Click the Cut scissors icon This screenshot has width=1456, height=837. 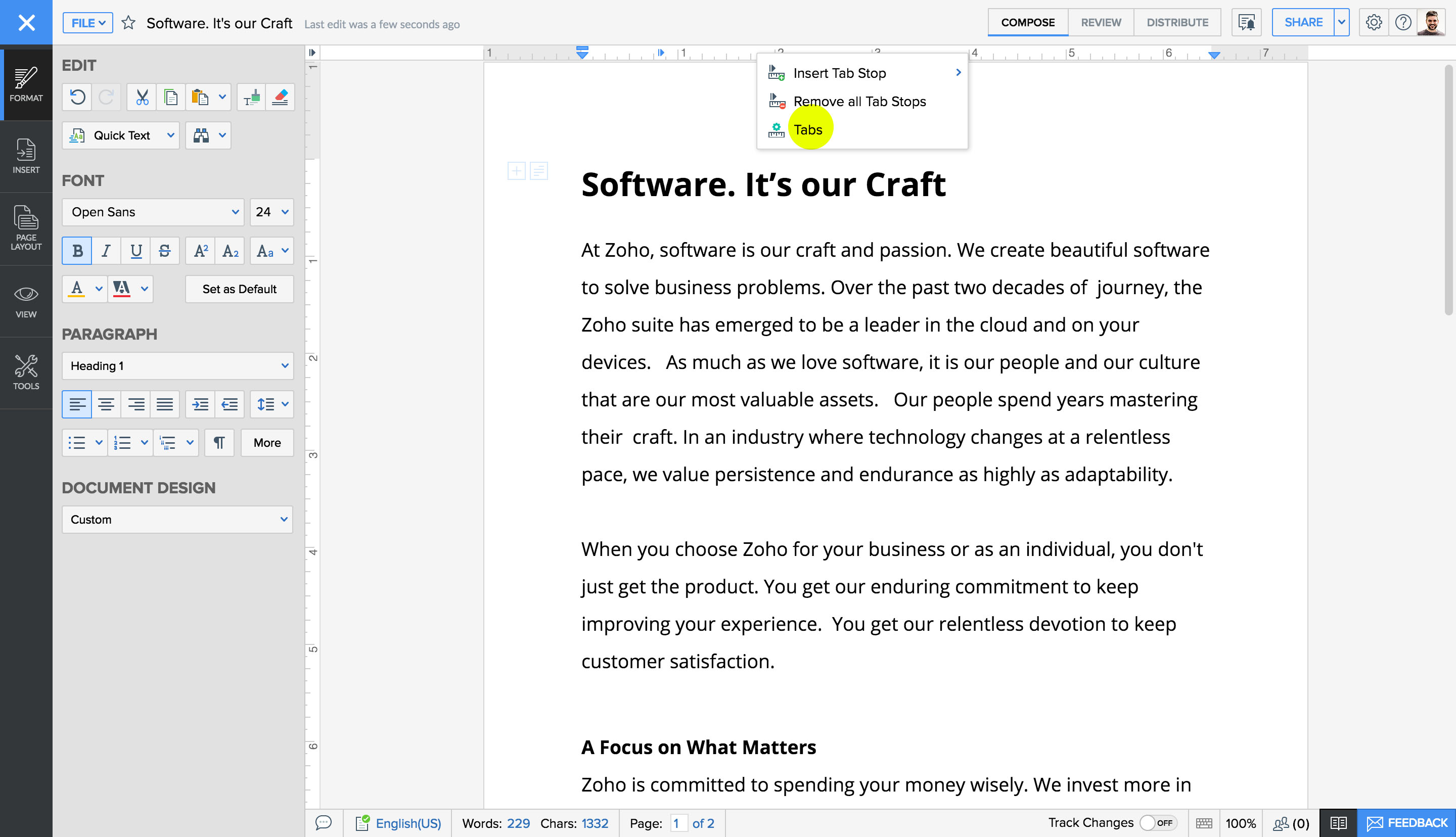coord(142,97)
